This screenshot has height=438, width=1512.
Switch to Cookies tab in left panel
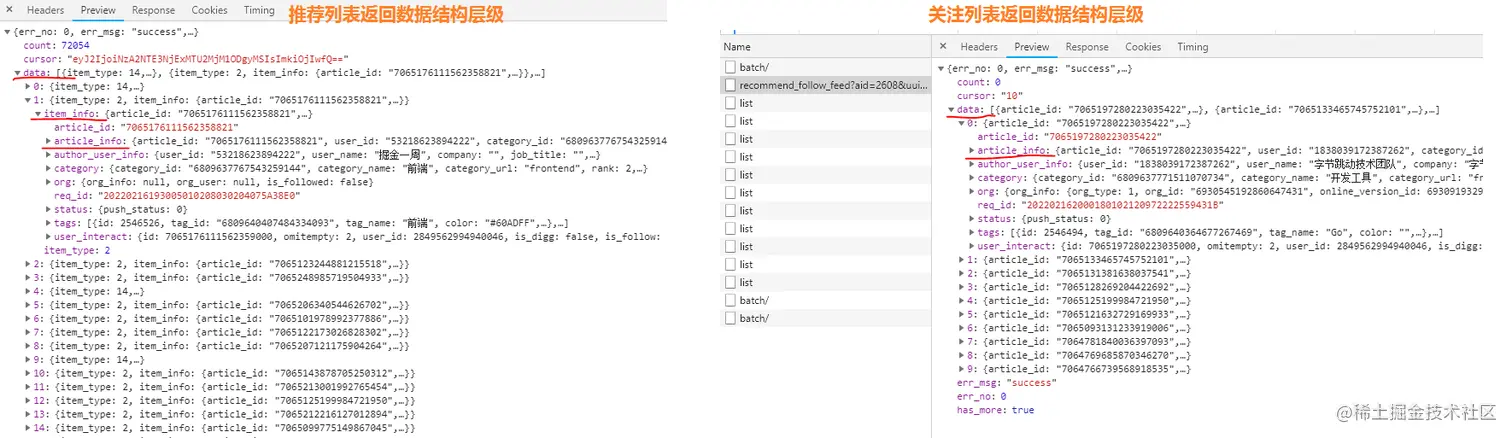209,10
